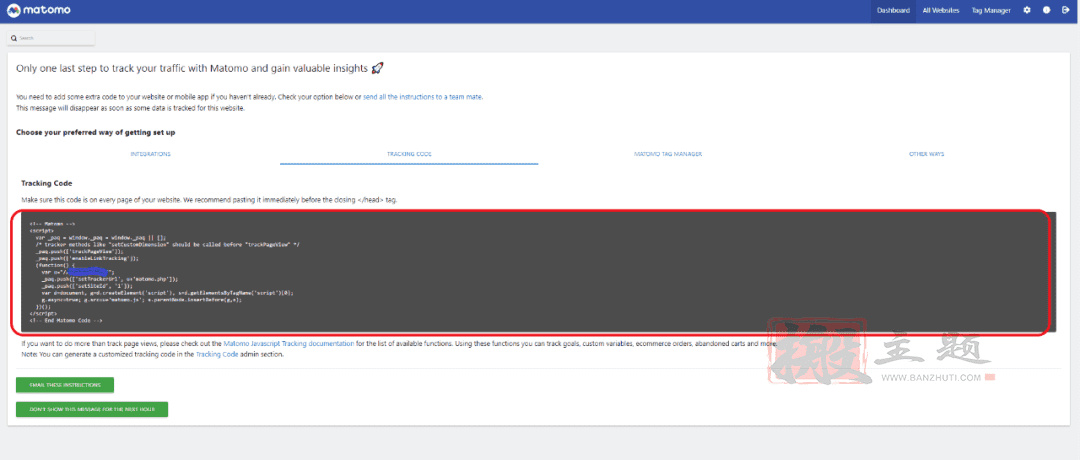The width and height of the screenshot is (1080, 460).
Task: Click the 'End Matomo Code' comment line
Action: (x=66, y=321)
